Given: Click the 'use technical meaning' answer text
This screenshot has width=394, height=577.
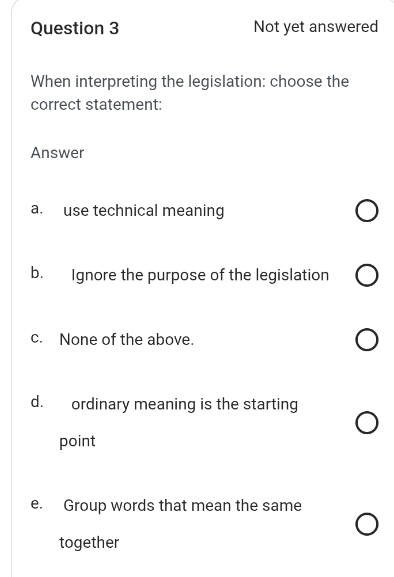Looking at the screenshot, I should [143, 211].
